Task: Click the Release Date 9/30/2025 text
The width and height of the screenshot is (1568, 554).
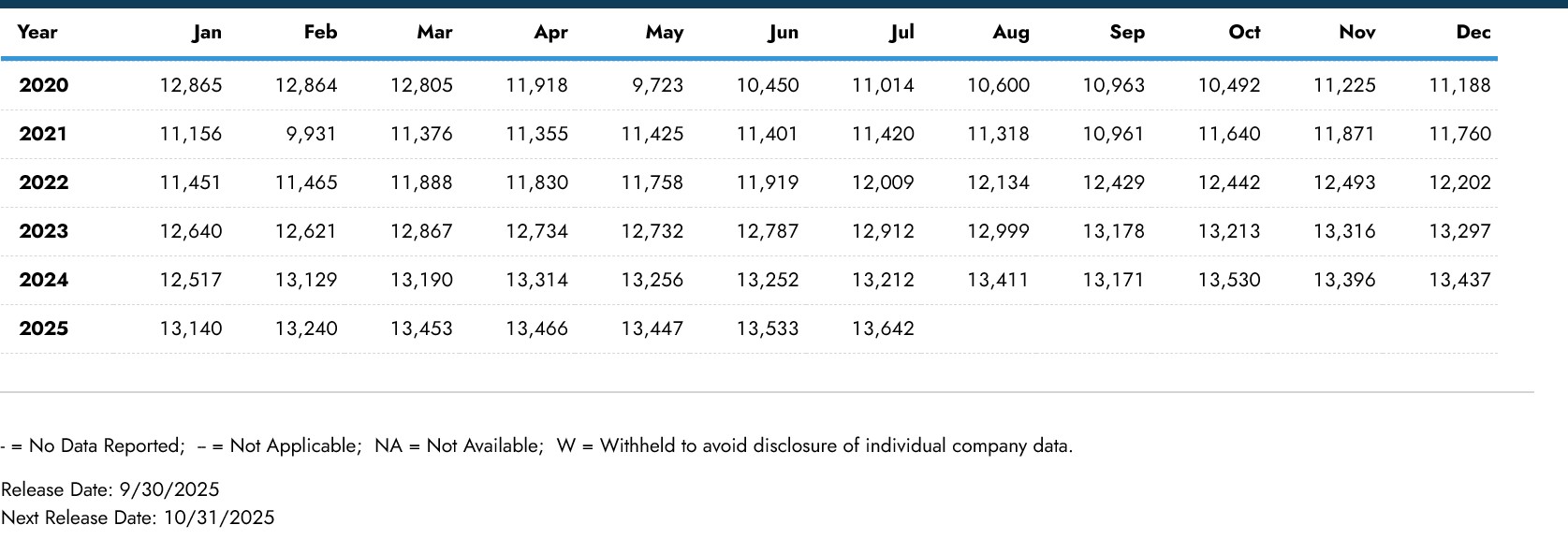Action: tap(110, 489)
